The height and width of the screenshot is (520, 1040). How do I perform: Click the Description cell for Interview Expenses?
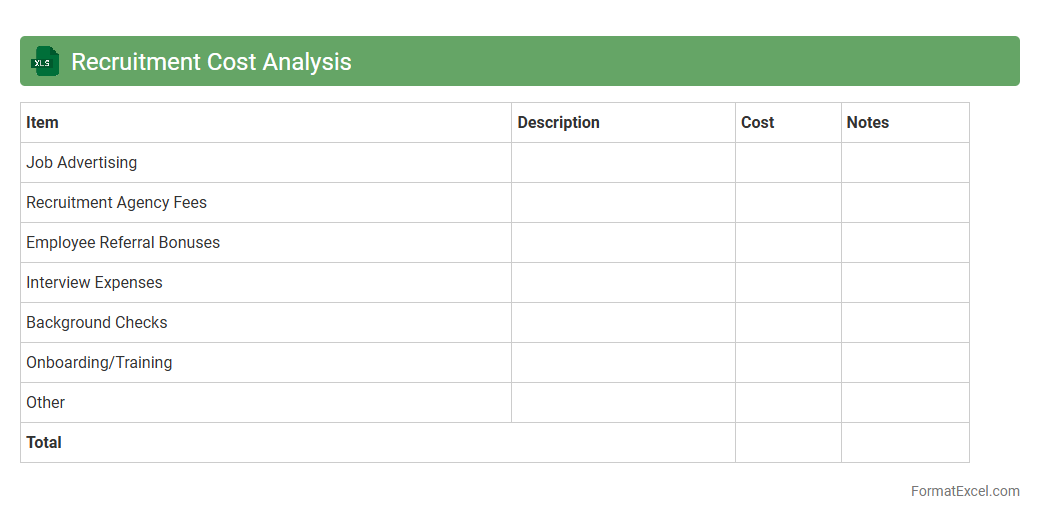pos(623,282)
